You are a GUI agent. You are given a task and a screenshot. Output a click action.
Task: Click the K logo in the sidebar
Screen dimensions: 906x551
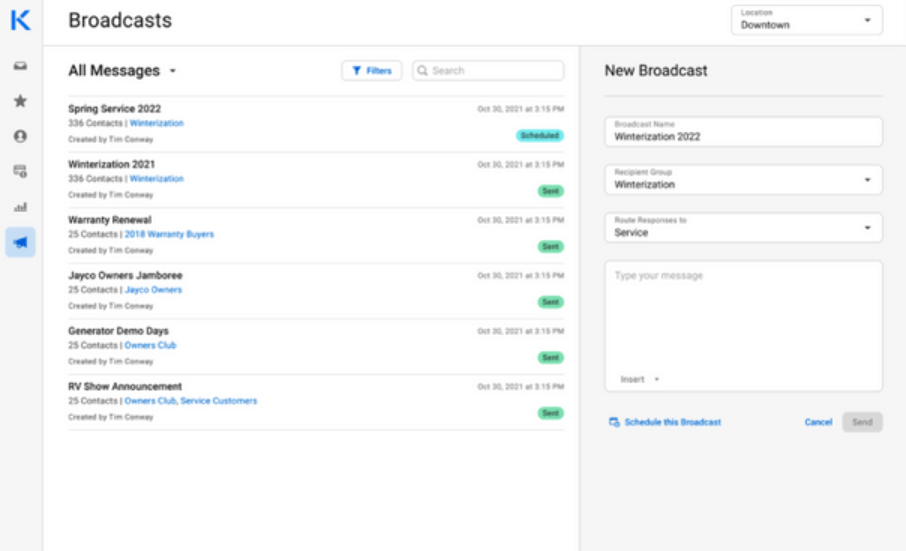coord(20,19)
